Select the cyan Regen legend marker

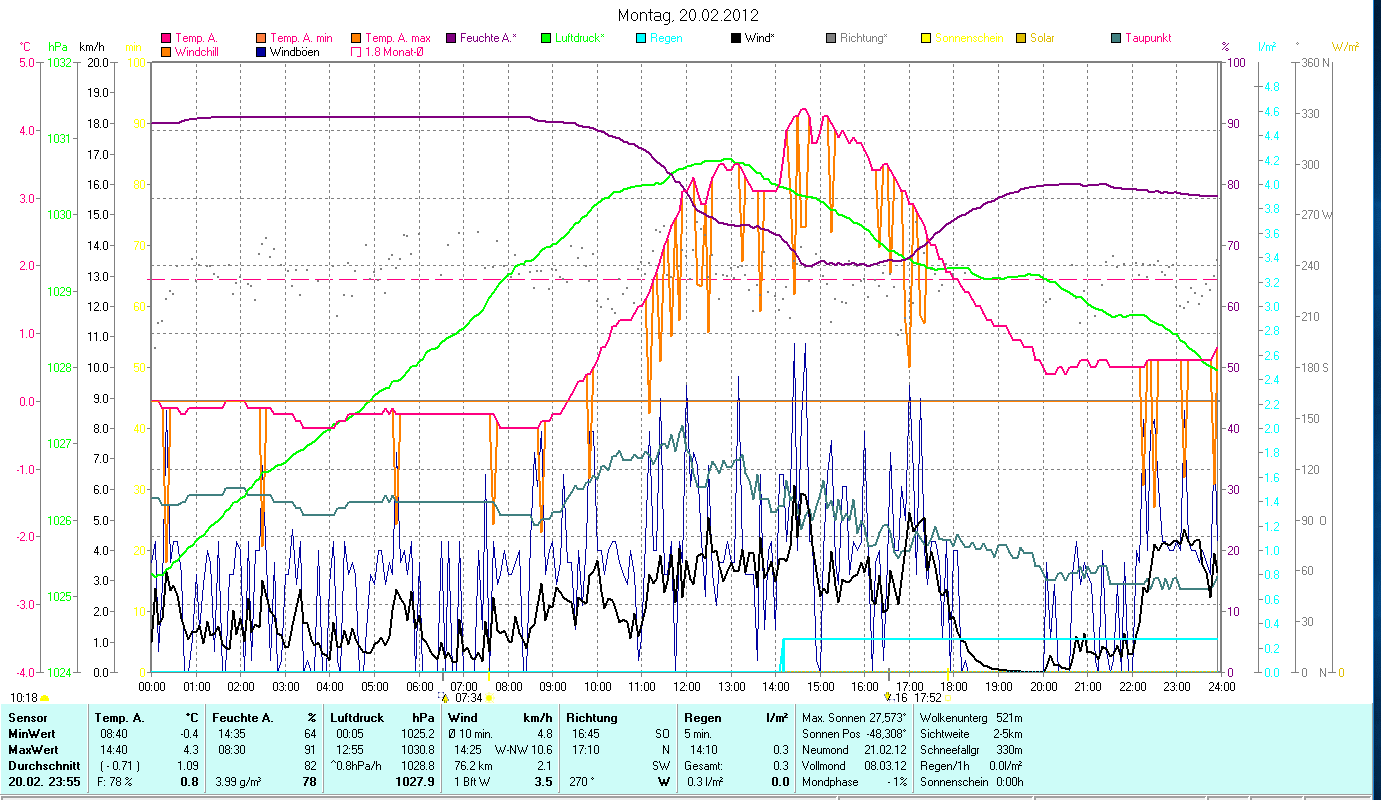(x=641, y=38)
